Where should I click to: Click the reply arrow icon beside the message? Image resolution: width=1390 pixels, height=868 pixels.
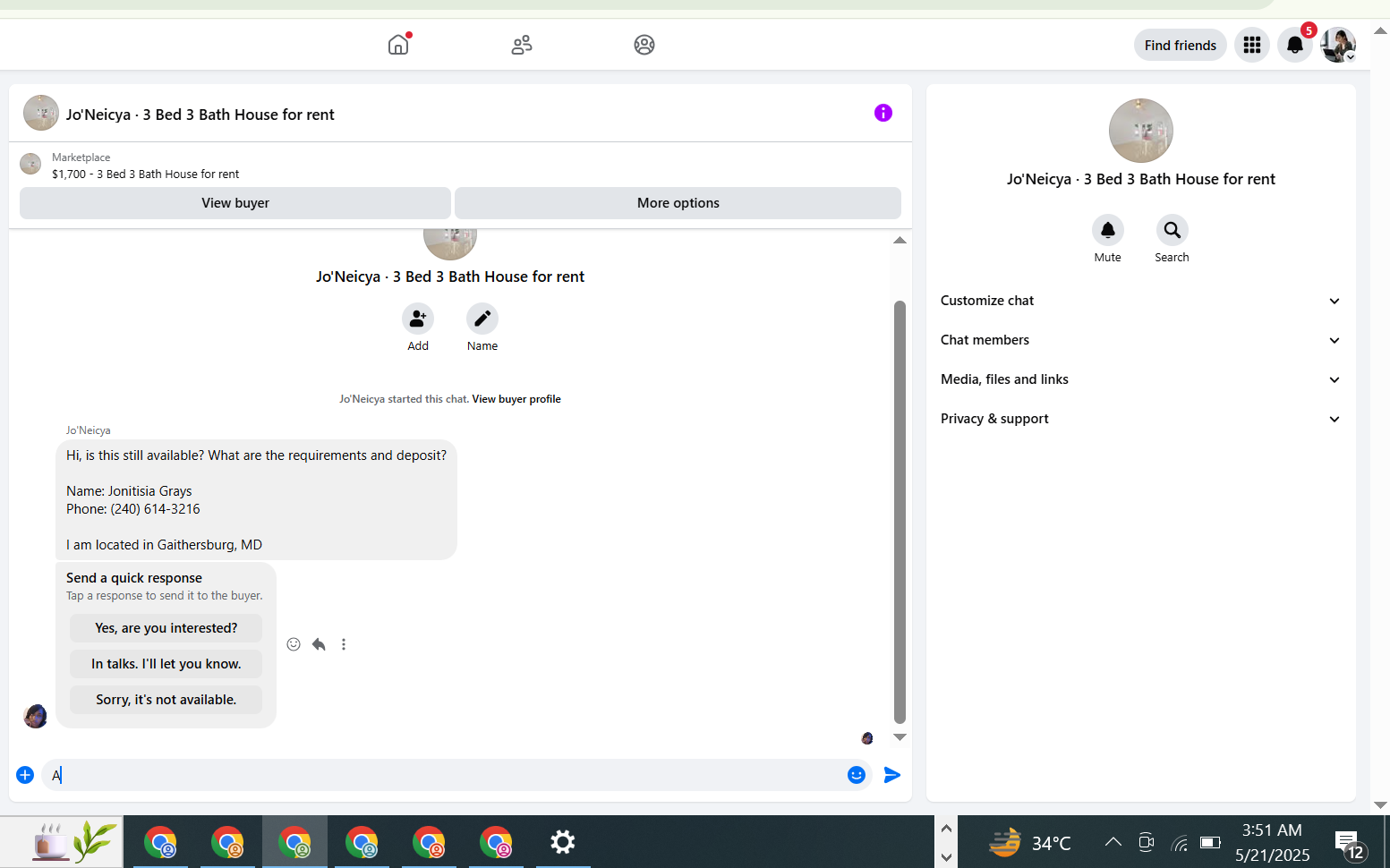coord(319,644)
